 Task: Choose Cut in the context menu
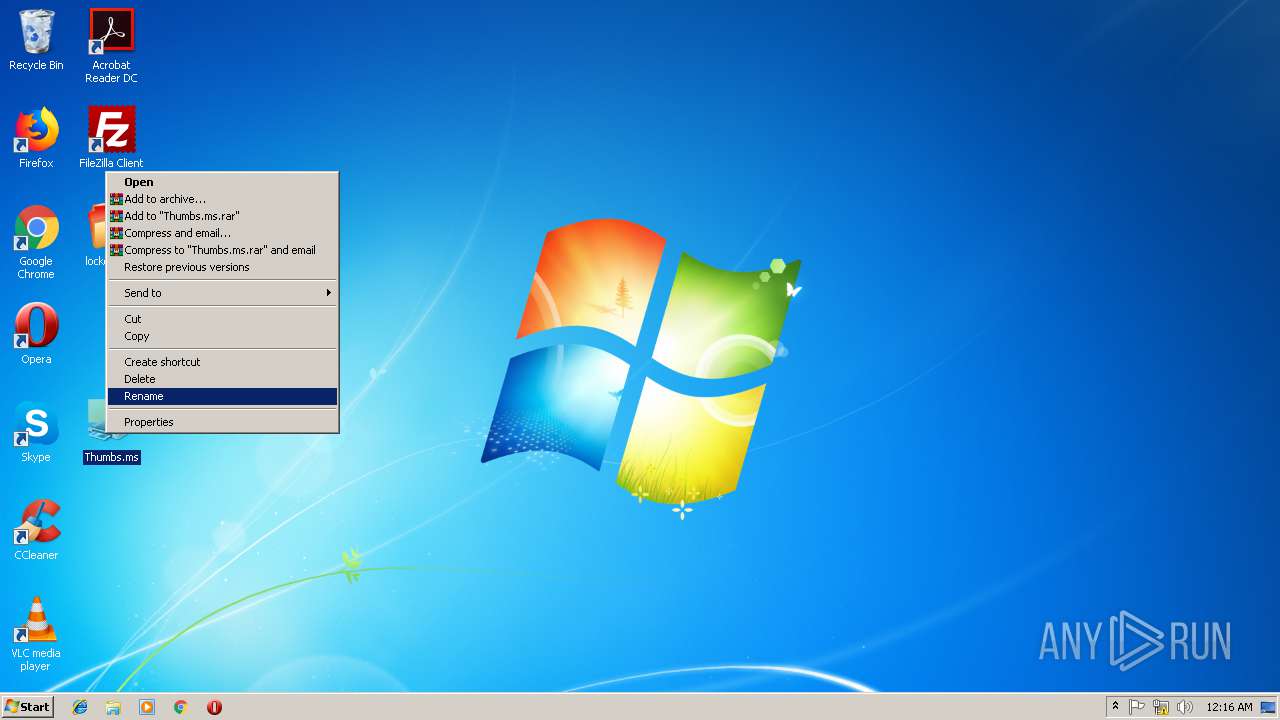coord(222,319)
